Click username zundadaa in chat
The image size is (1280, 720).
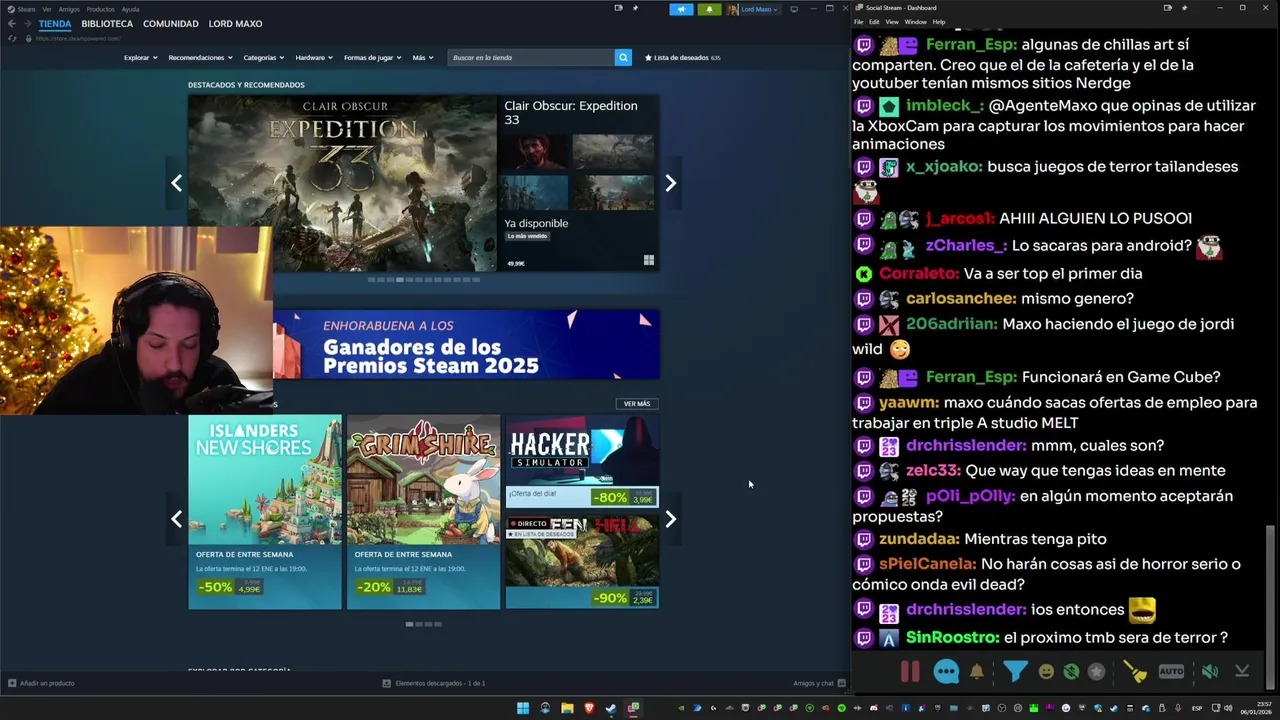tap(919, 539)
